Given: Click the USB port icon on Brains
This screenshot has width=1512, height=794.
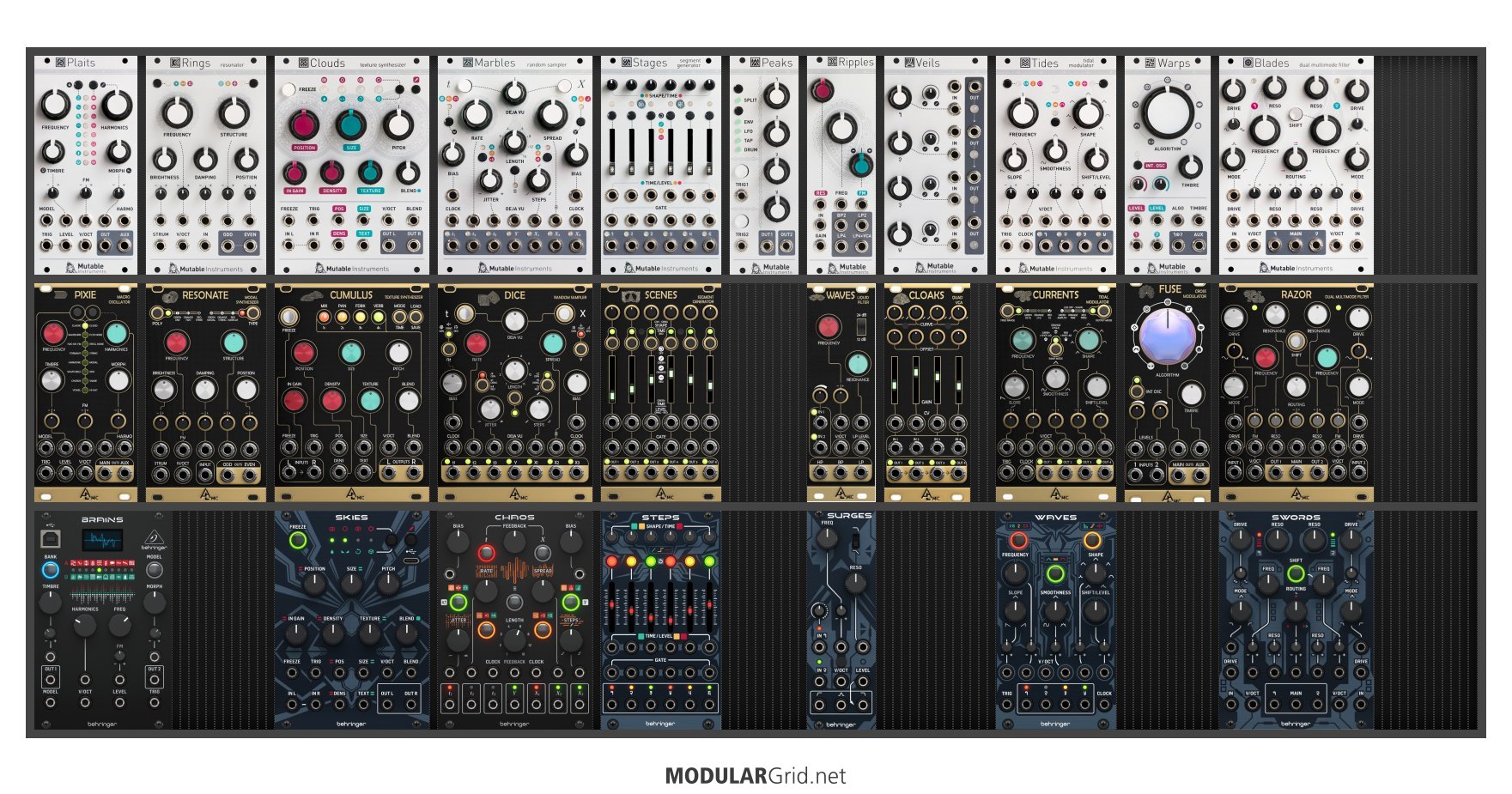Looking at the screenshot, I should point(51,538).
